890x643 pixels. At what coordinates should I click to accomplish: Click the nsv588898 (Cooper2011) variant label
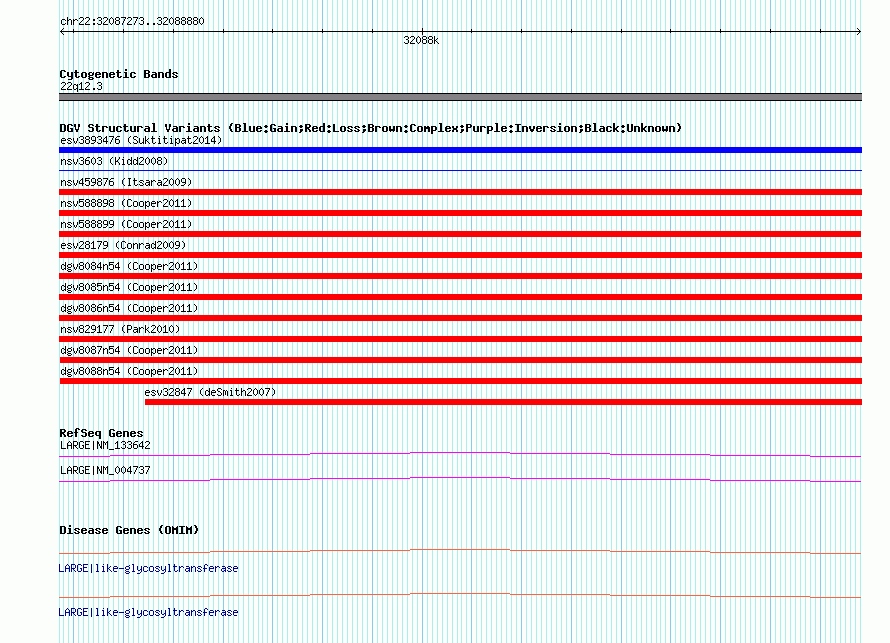(126, 203)
